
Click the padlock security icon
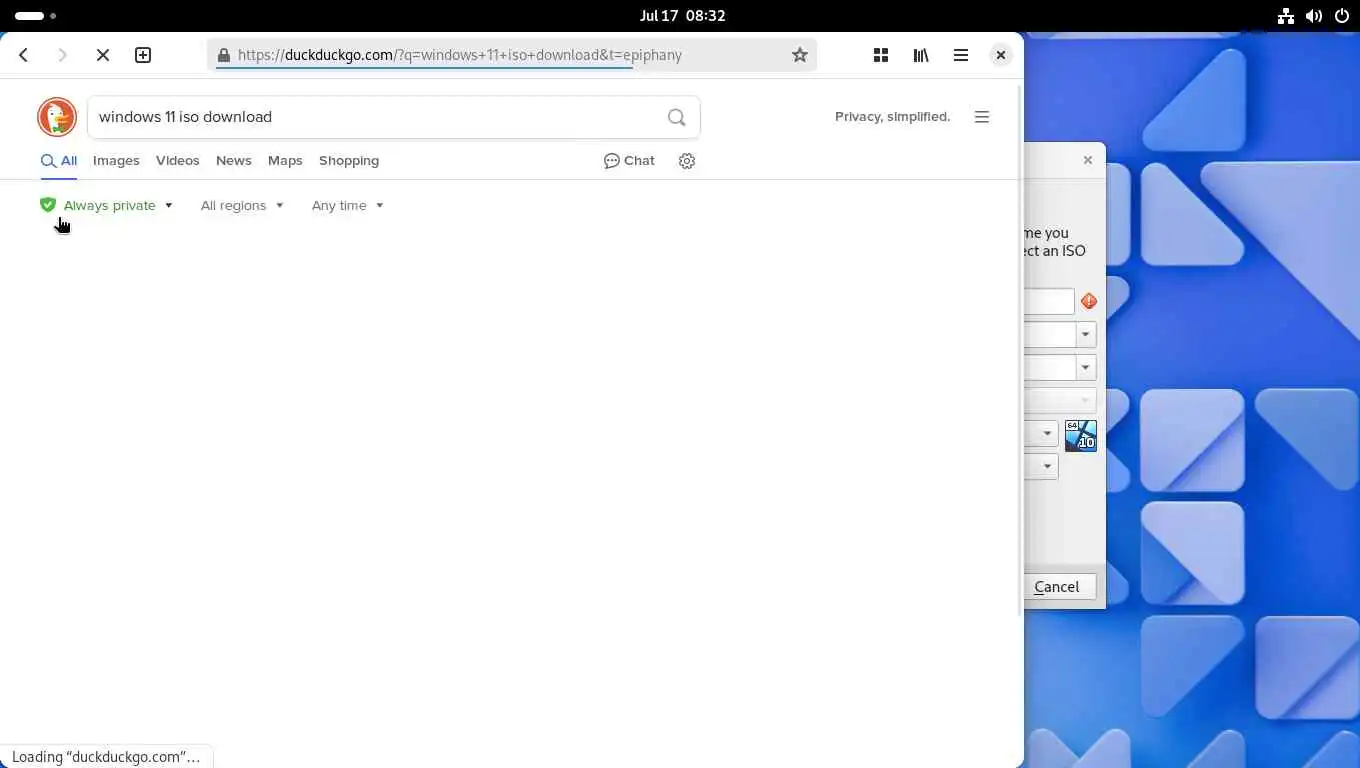pos(224,55)
